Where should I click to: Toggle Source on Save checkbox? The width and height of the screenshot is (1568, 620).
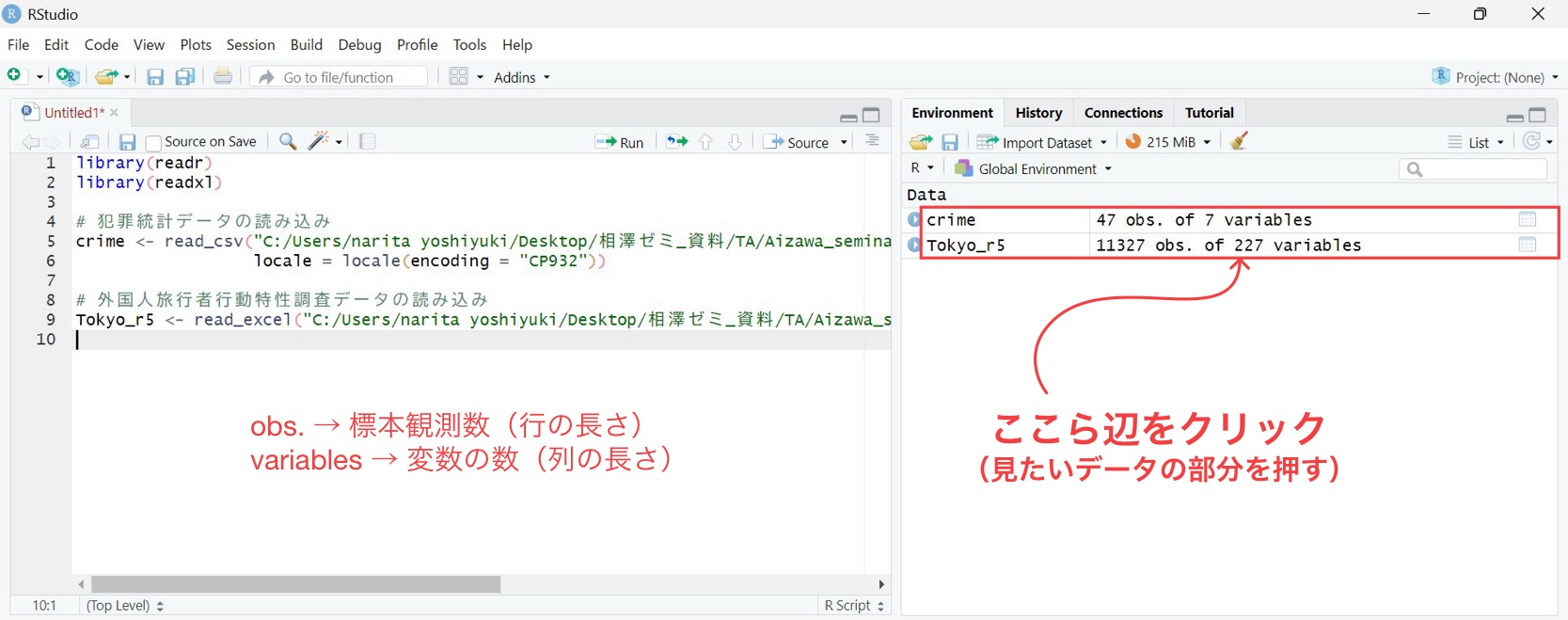tap(154, 142)
